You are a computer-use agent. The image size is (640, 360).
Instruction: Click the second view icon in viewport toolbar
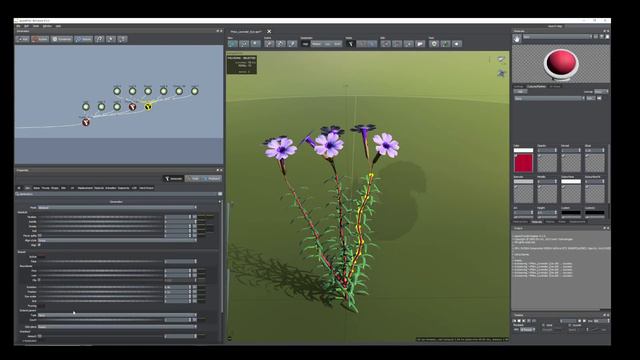pos(244,44)
